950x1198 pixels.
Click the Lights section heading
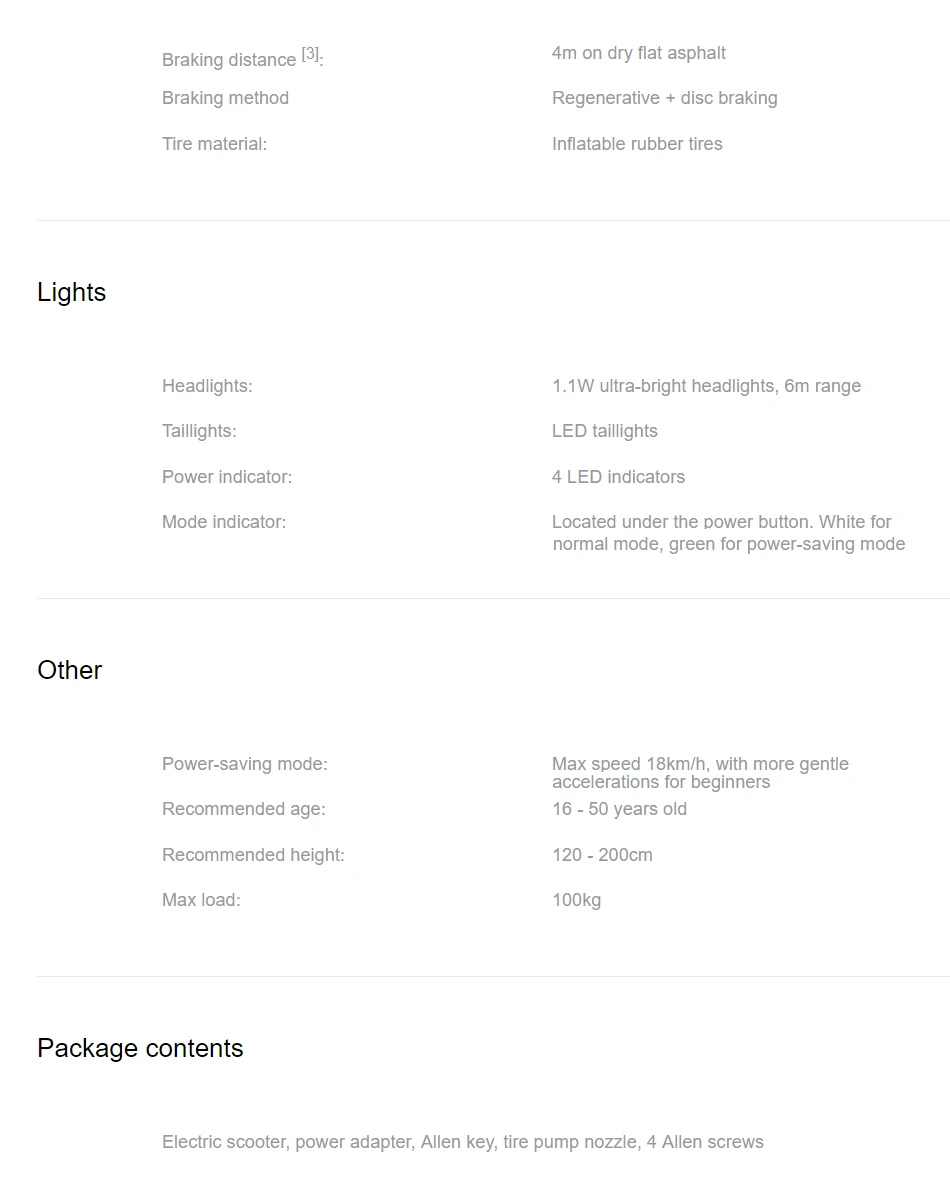point(71,292)
